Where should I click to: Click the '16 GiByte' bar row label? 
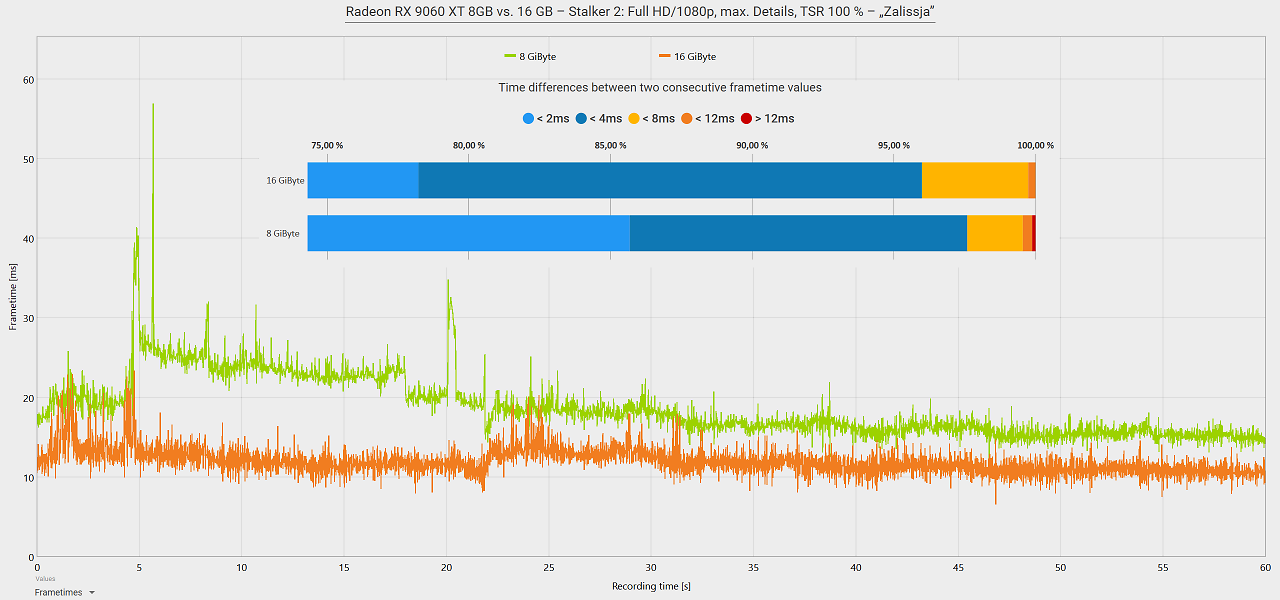click(x=285, y=181)
